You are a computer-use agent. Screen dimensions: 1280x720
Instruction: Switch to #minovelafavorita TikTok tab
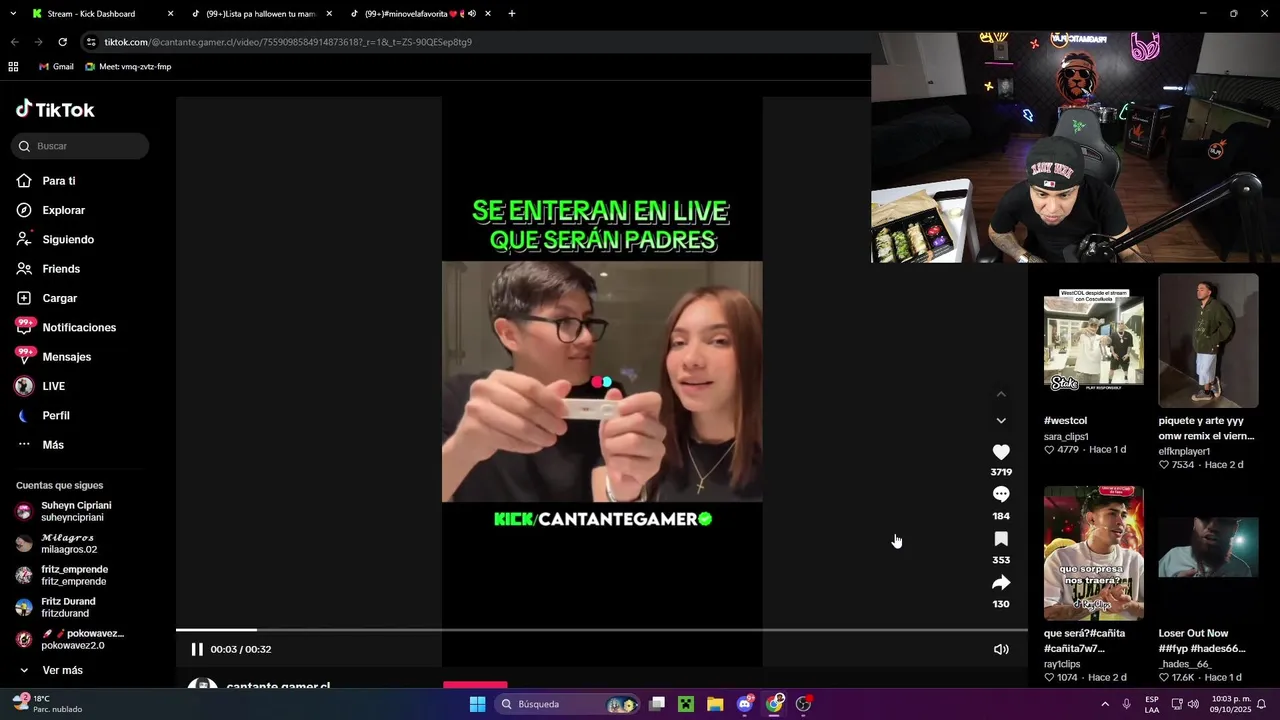point(415,14)
